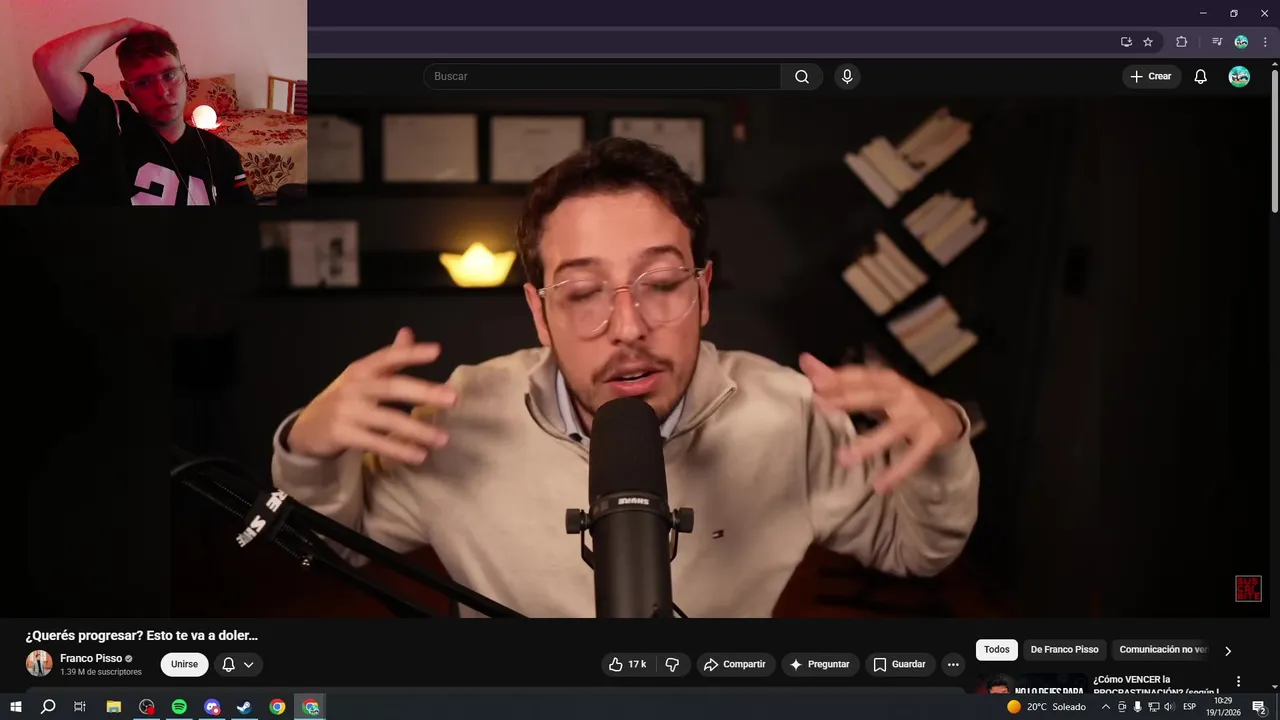This screenshot has height=720, width=1280.
Task: Open the recording app icon next to File Explorer
Action: click(x=147, y=707)
